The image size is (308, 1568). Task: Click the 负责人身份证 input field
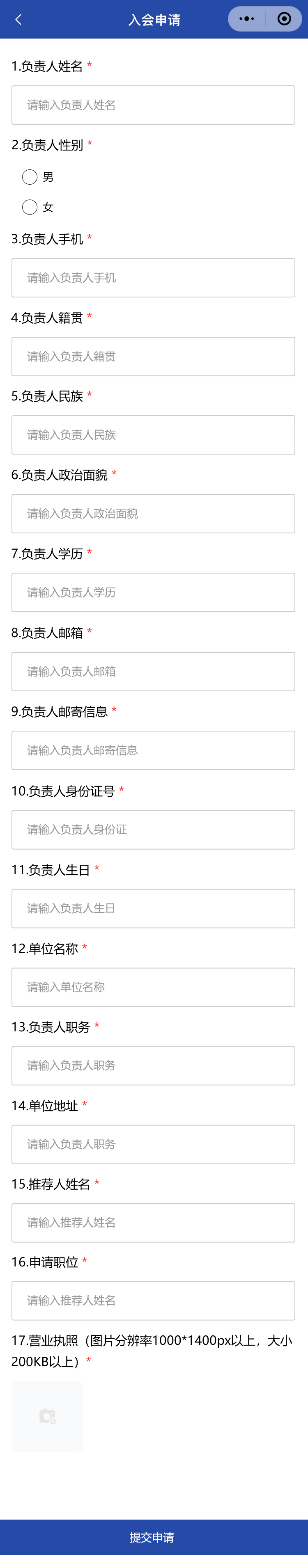tap(153, 830)
